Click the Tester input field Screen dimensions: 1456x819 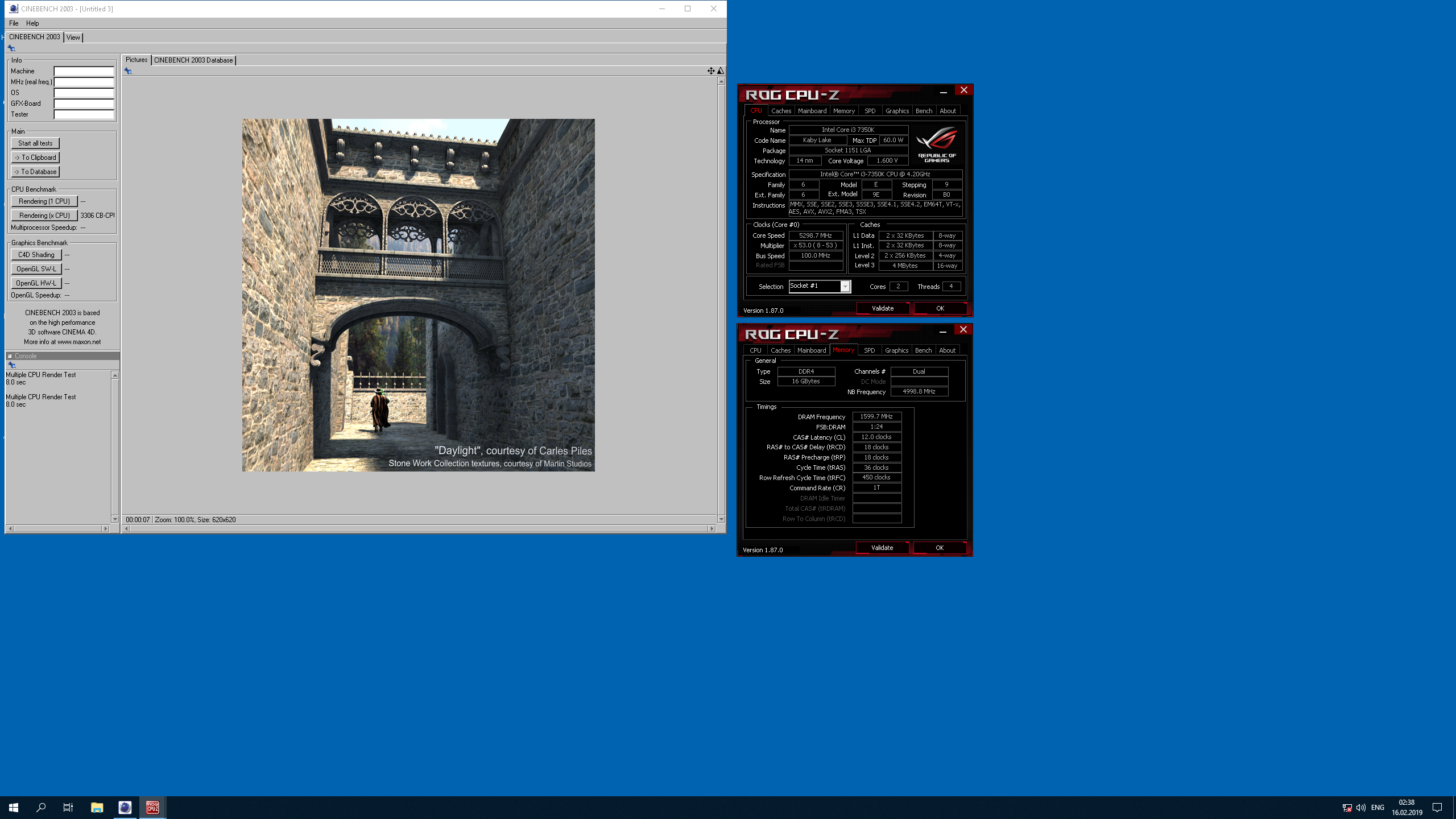pyautogui.click(x=84, y=114)
